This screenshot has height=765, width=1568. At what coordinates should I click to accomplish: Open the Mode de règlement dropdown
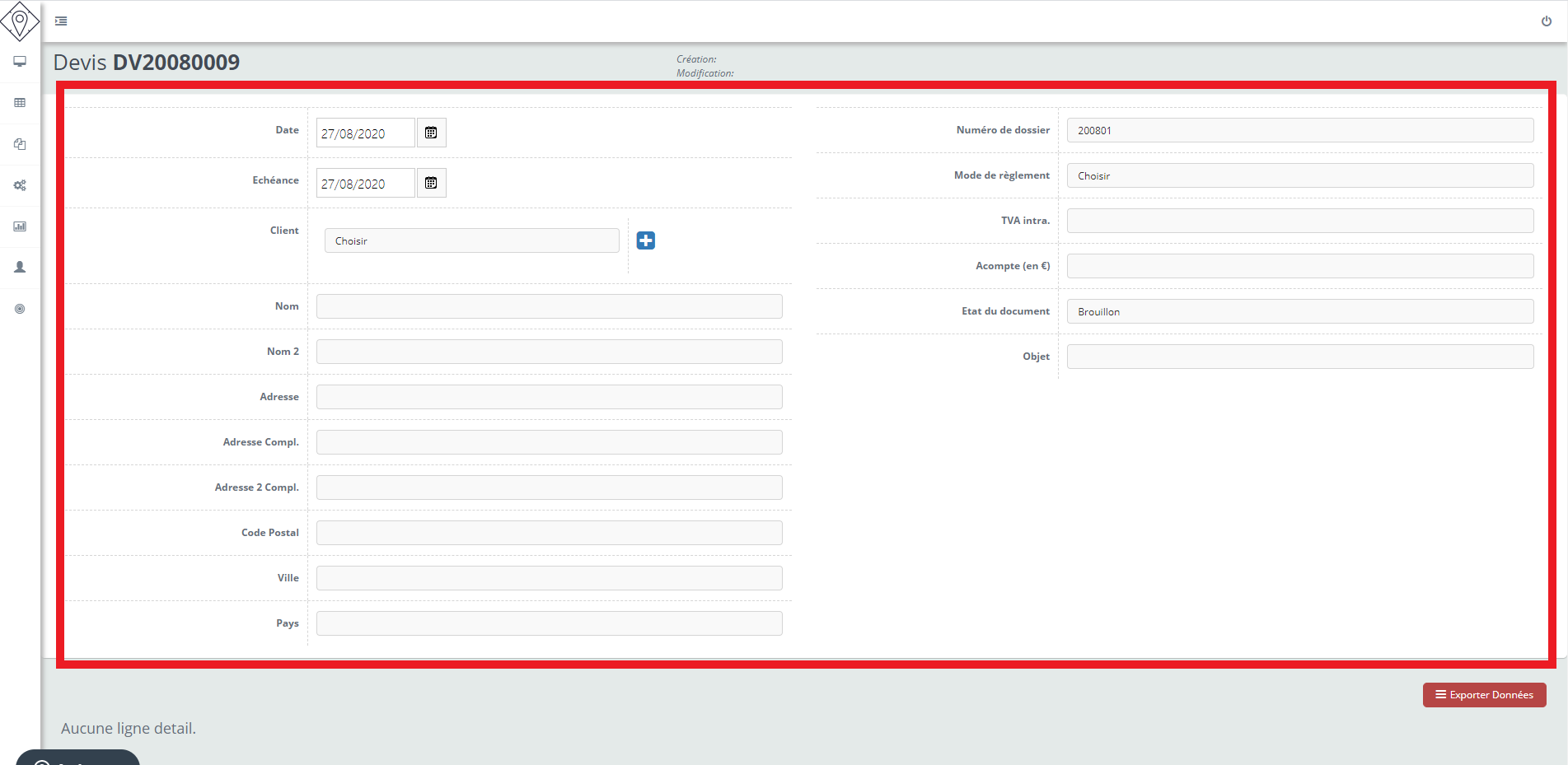coord(1299,175)
